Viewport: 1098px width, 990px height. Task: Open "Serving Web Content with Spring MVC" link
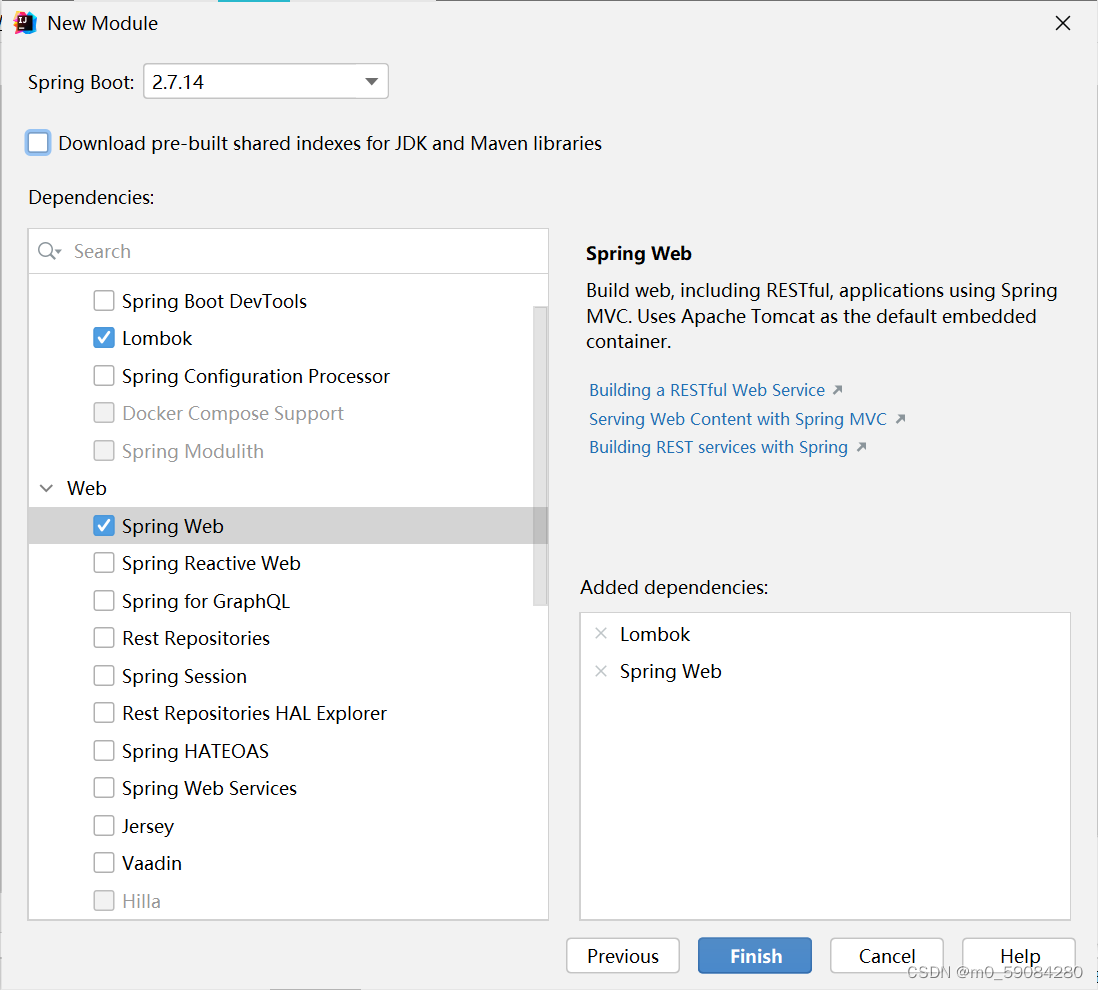[x=737, y=418]
